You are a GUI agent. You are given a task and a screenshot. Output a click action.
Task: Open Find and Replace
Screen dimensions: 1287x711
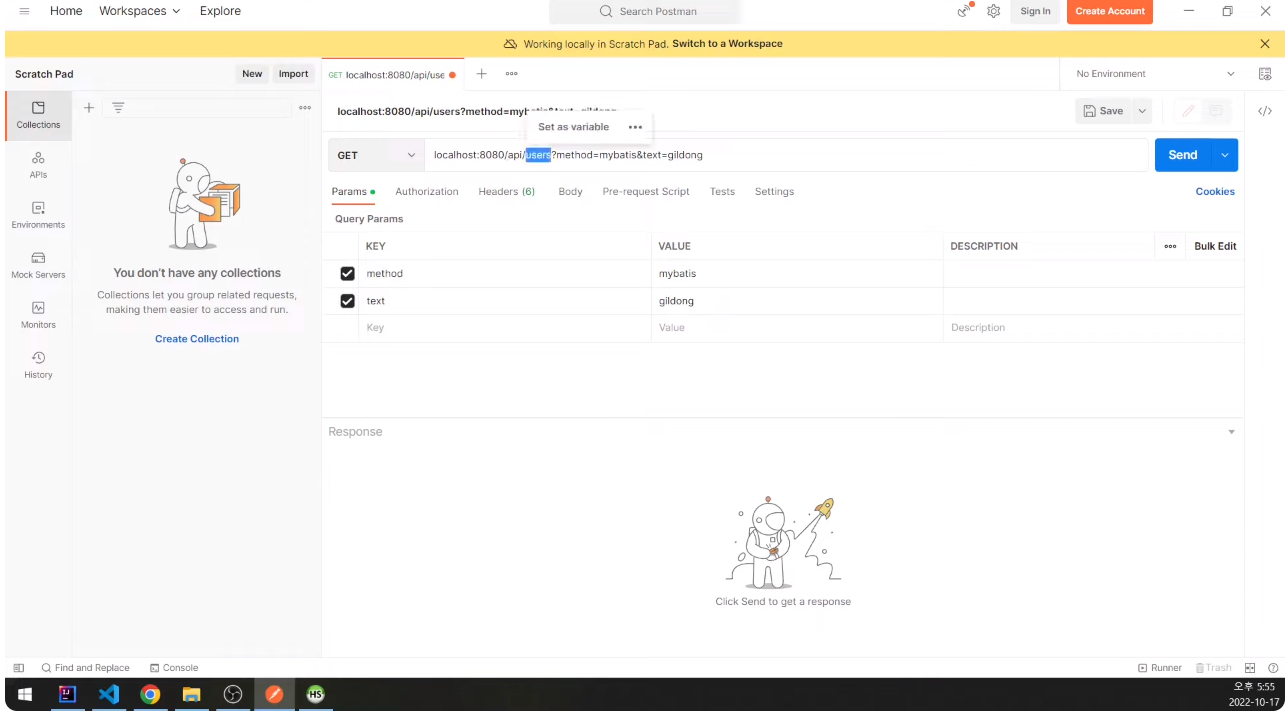(x=86, y=668)
